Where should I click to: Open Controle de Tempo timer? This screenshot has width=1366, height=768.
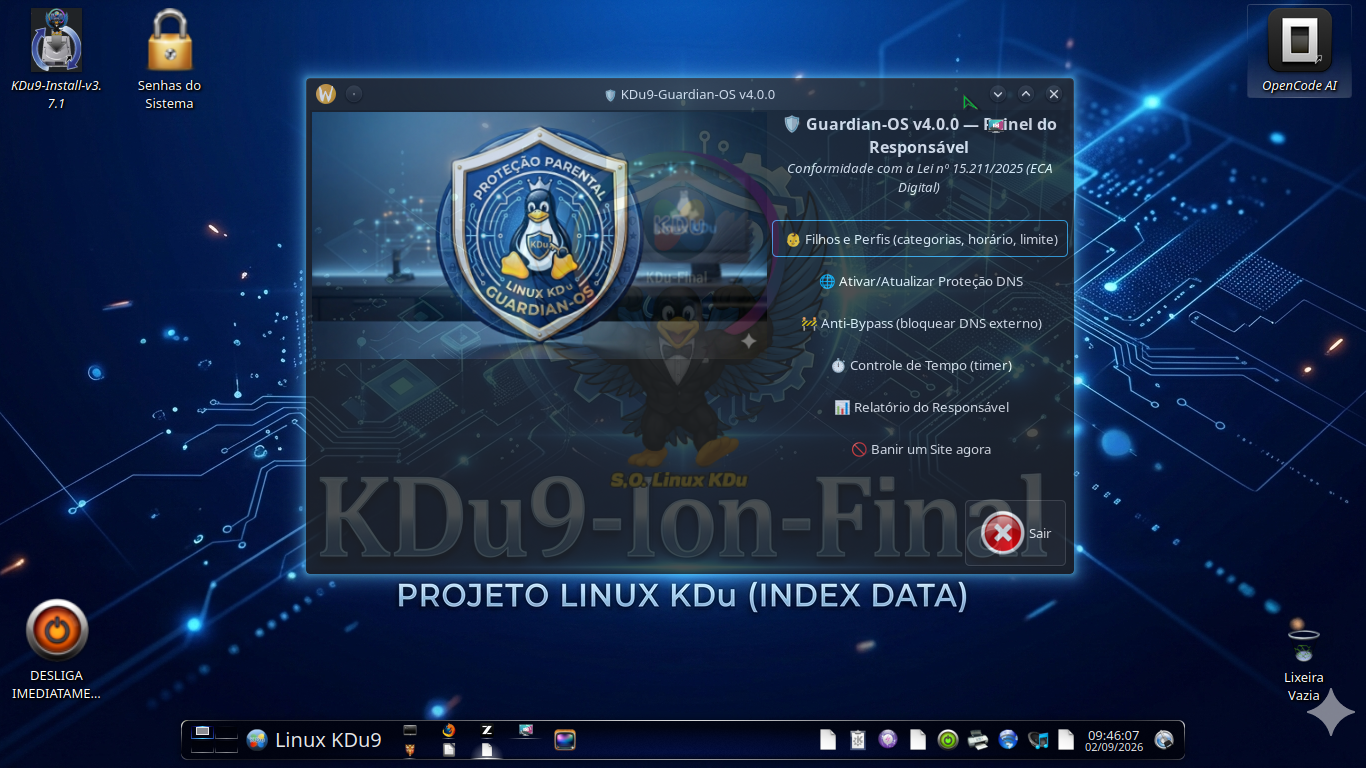click(920, 365)
